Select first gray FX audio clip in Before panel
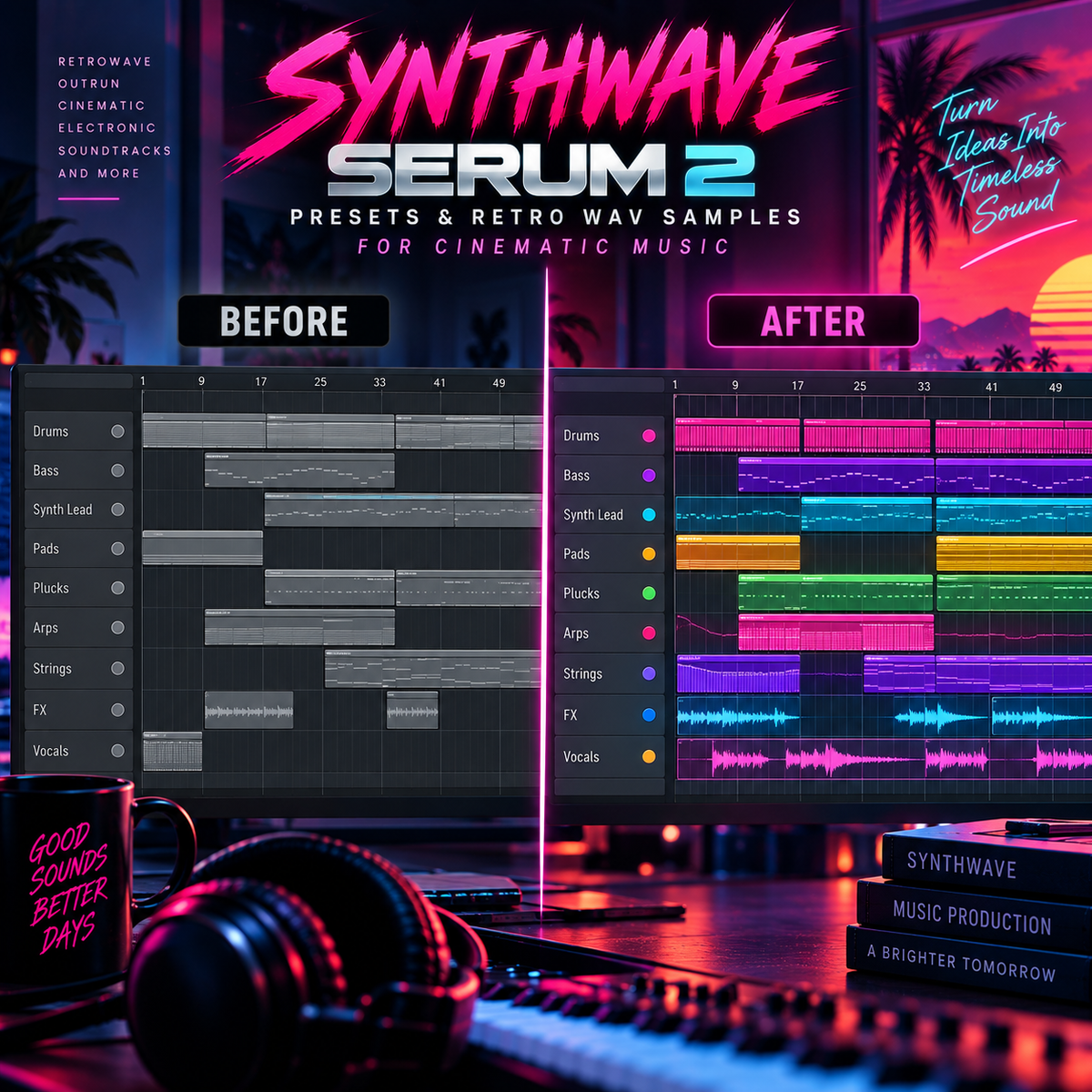1092x1092 pixels. coord(248,710)
